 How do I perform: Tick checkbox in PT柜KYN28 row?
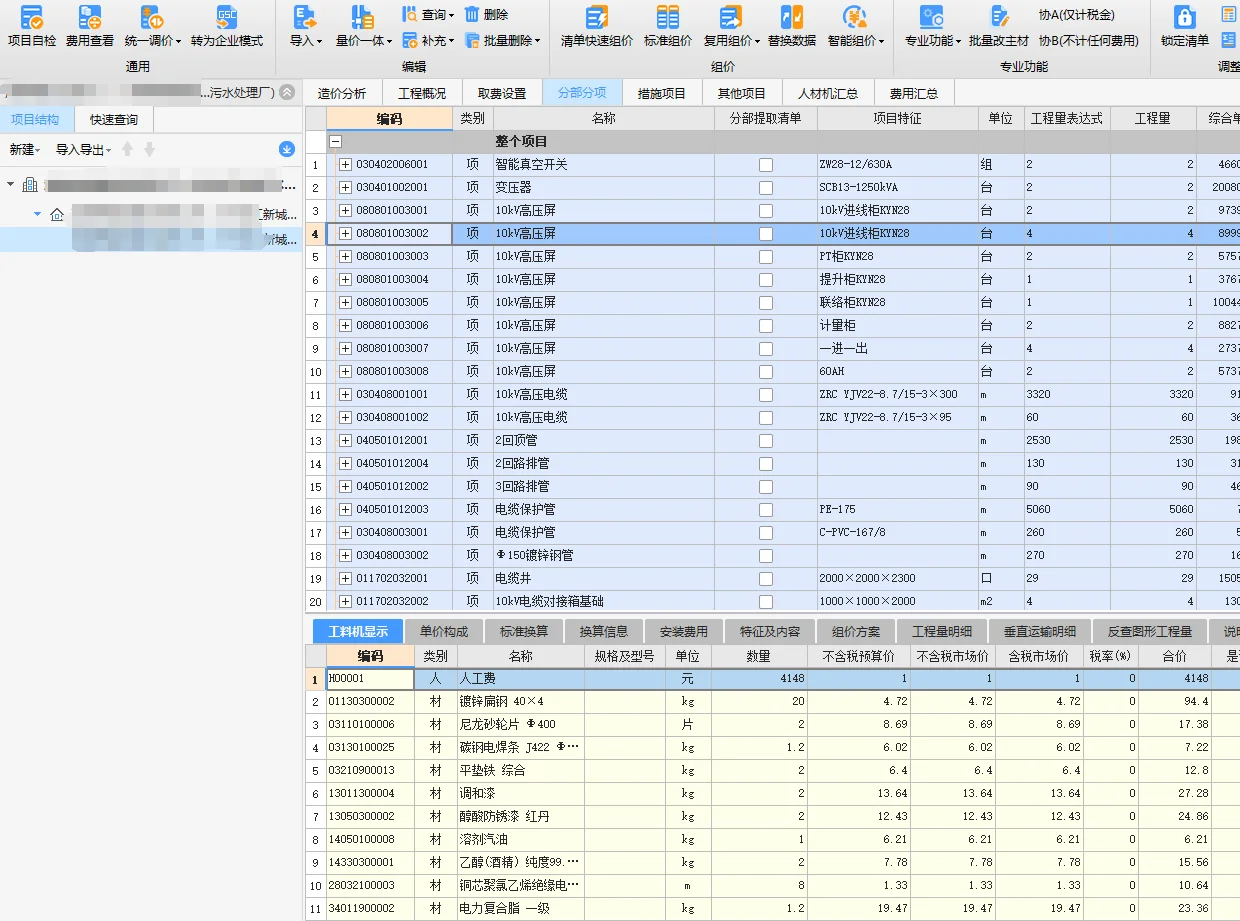click(x=766, y=257)
